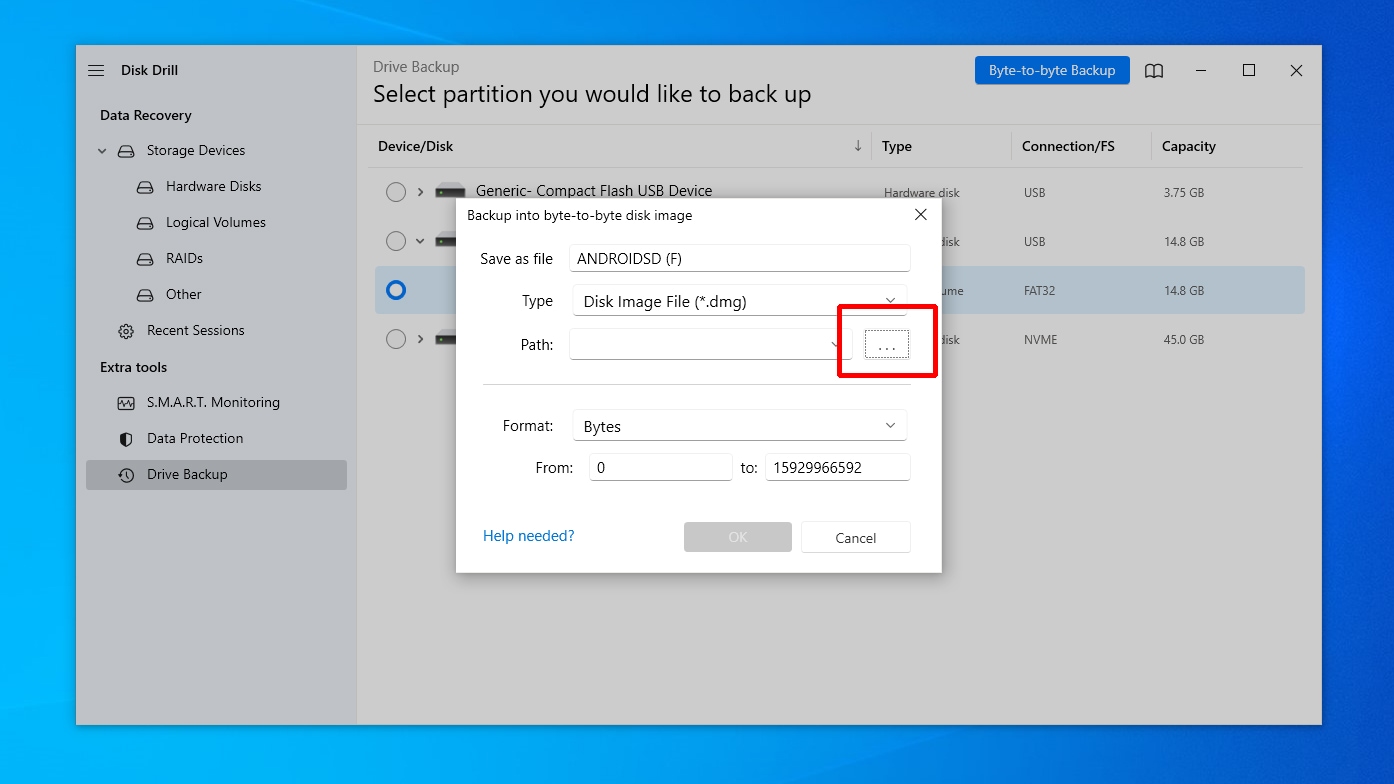
Task: Go to Data Protection
Action: coord(195,439)
